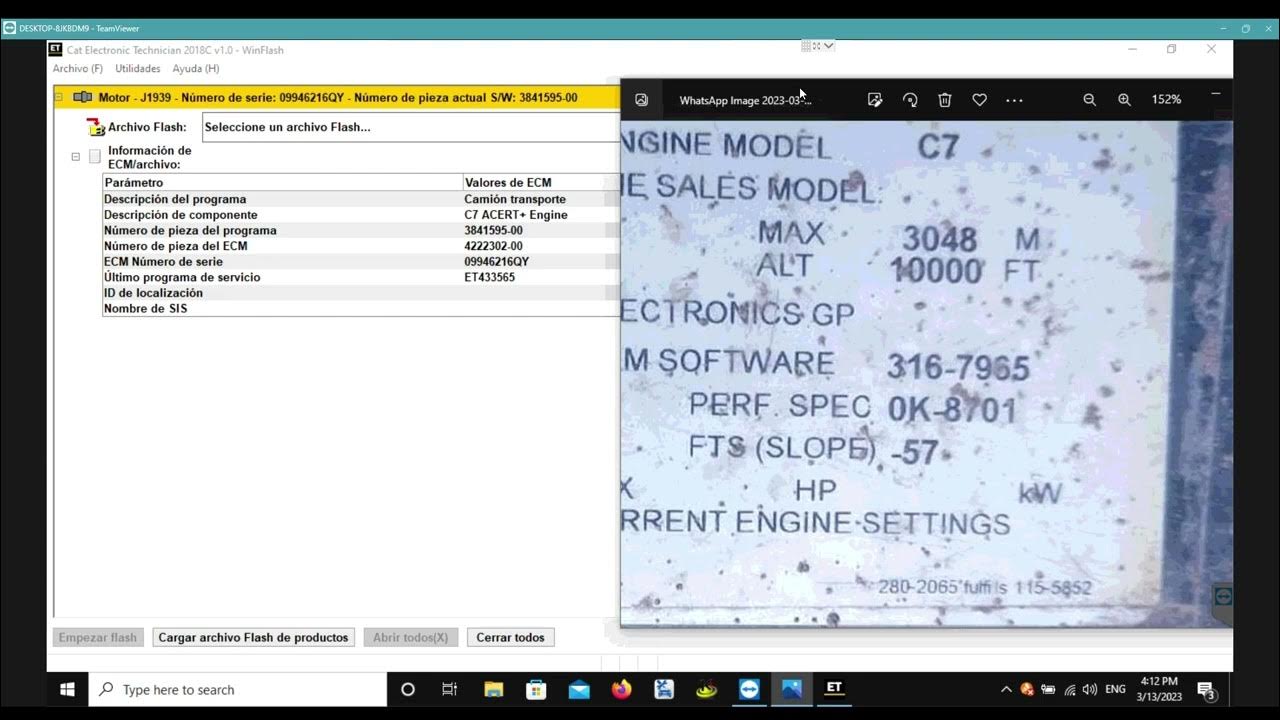Click the Cerrar todos button
This screenshot has width=1280, height=720.
coord(510,637)
